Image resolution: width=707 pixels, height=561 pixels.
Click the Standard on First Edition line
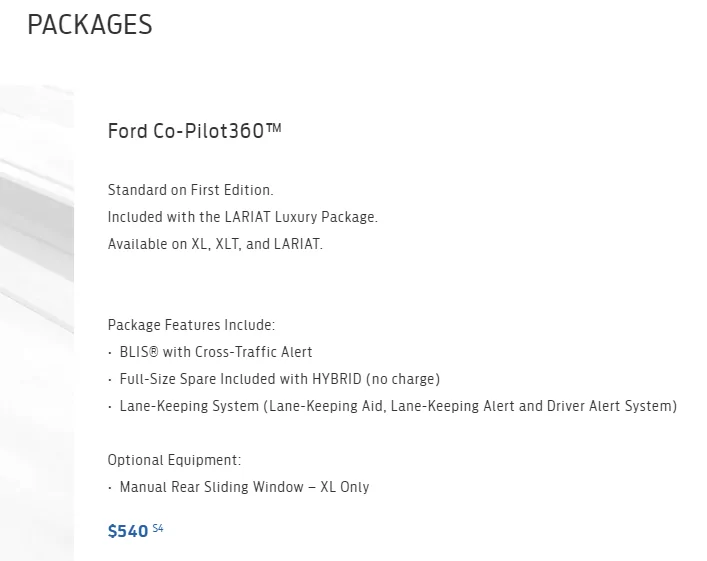[190, 190]
